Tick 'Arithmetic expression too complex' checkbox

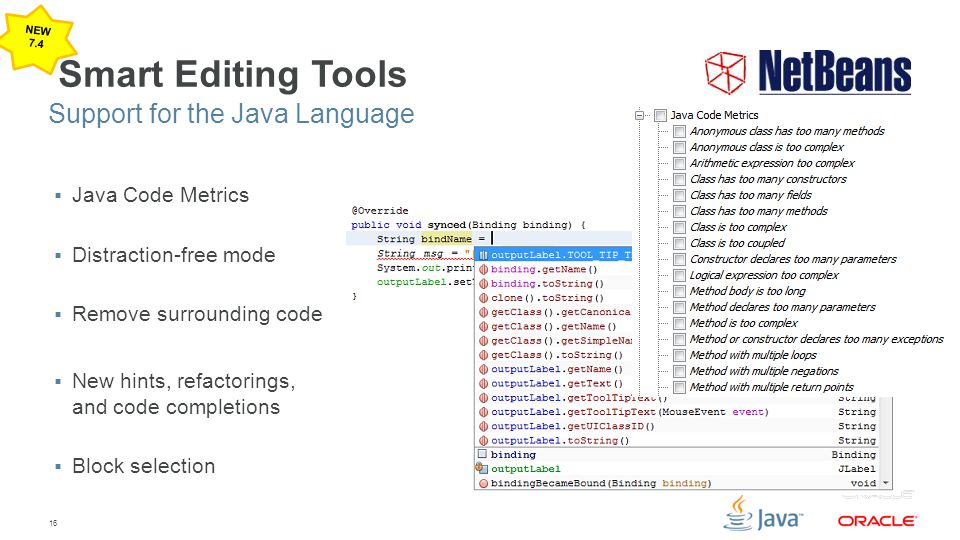coord(679,163)
